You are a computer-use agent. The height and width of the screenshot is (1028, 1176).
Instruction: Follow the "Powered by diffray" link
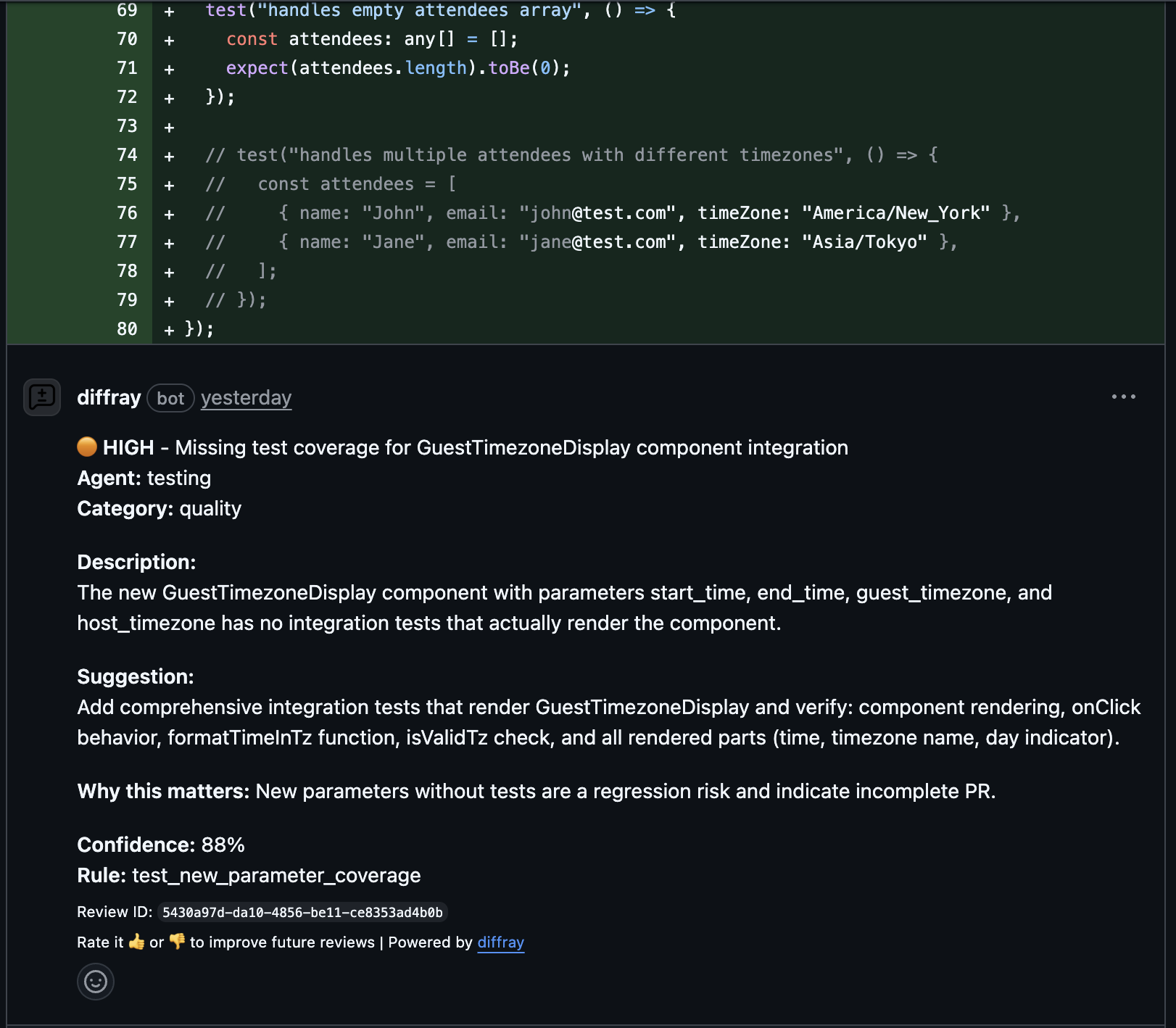point(500,942)
